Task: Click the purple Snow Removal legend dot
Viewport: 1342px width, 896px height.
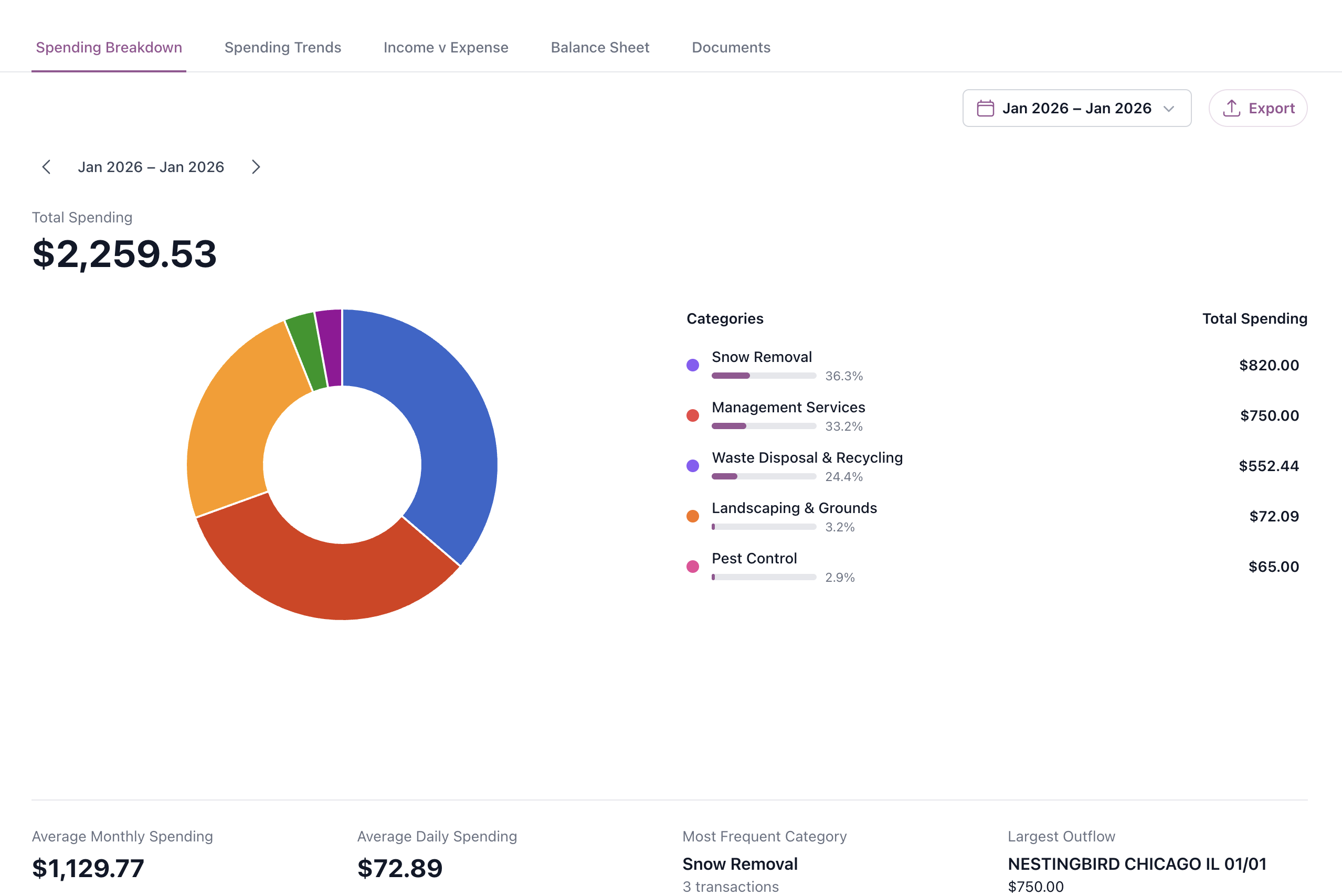Action: tap(693, 365)
